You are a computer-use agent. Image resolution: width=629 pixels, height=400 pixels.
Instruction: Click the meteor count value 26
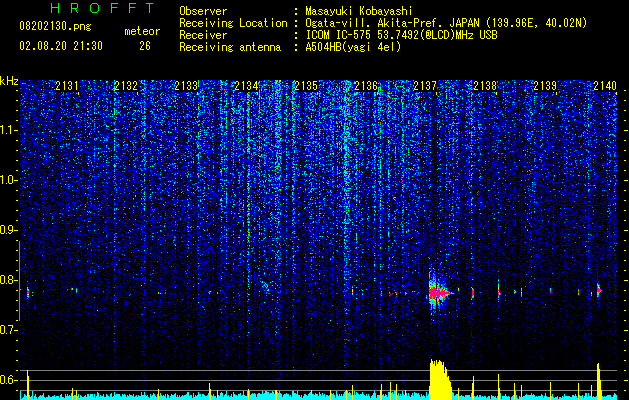point(145,46)
